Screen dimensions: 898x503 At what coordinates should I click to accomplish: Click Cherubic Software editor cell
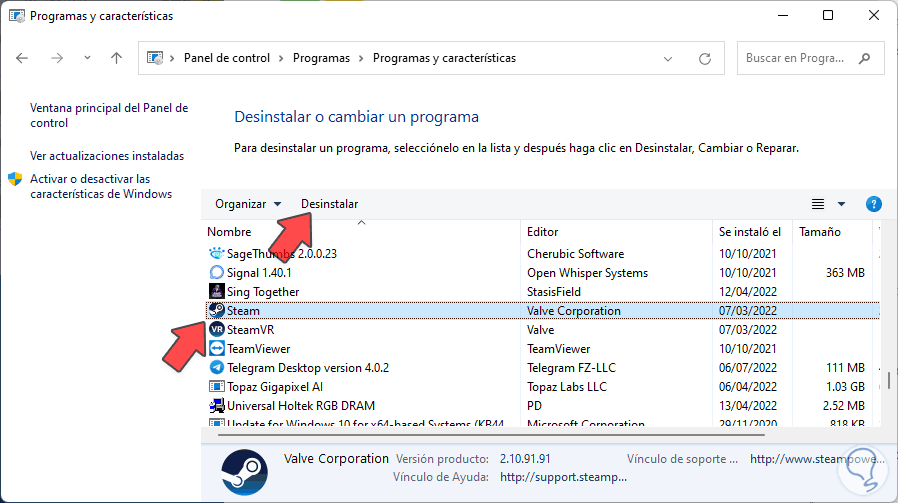[x=575, y=254]
